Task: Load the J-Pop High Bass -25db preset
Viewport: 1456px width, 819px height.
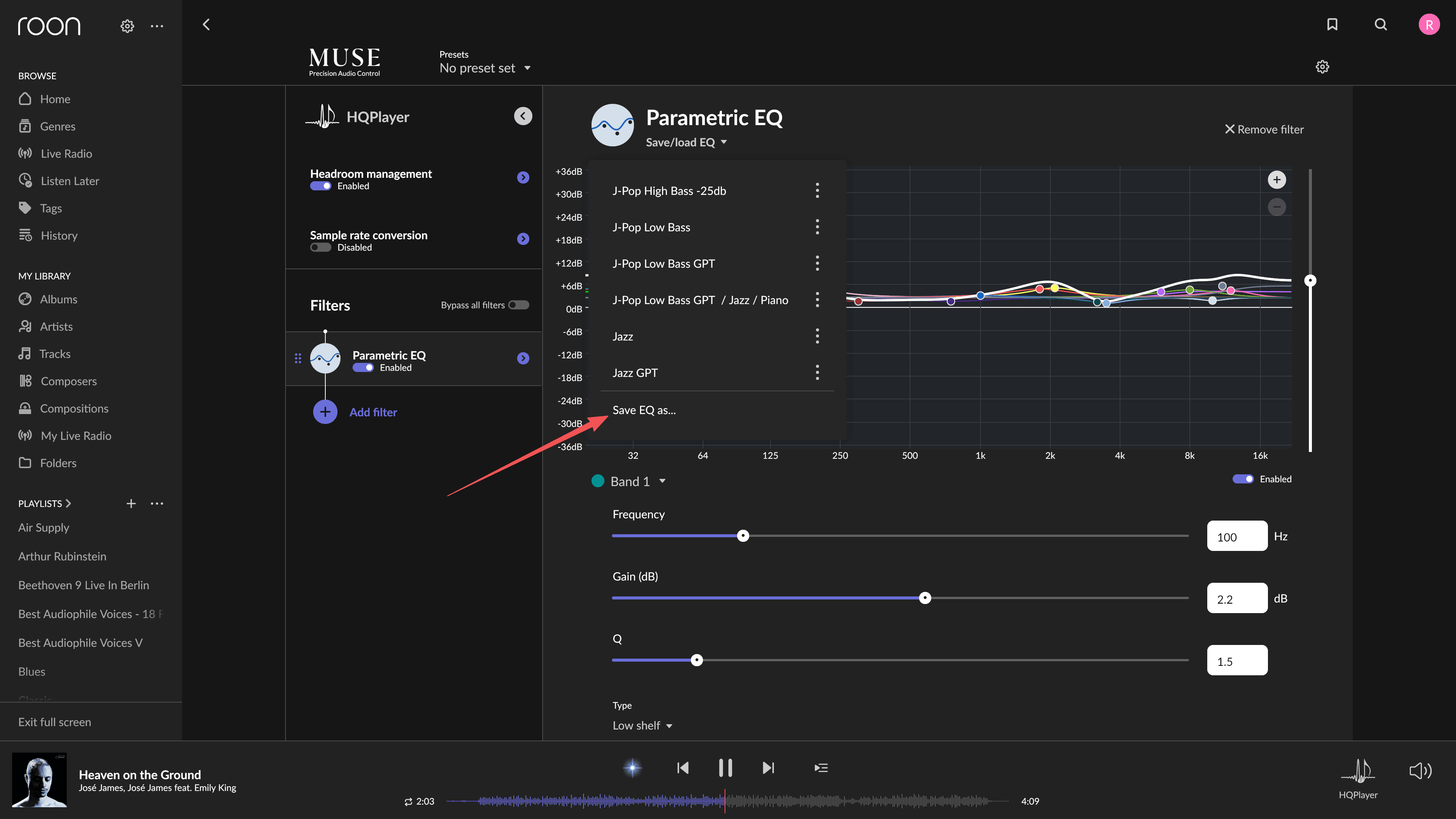Action: click(x=669, y=190)
